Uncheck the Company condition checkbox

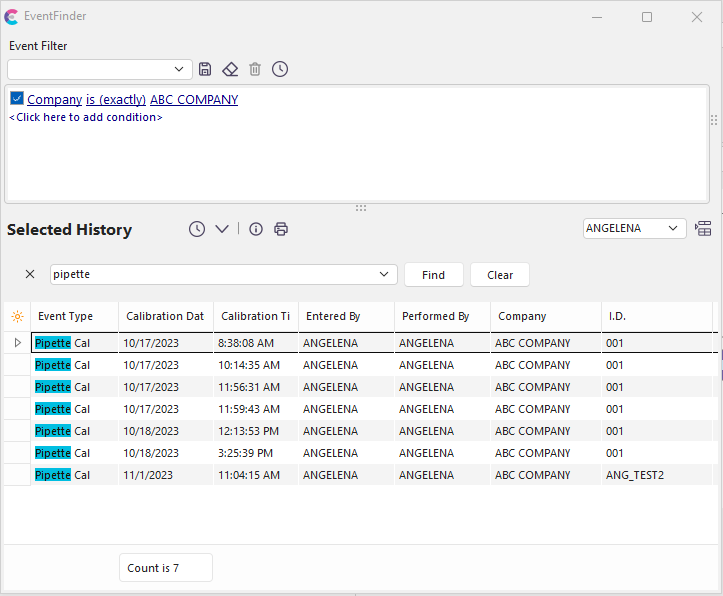tap(17, 99)
